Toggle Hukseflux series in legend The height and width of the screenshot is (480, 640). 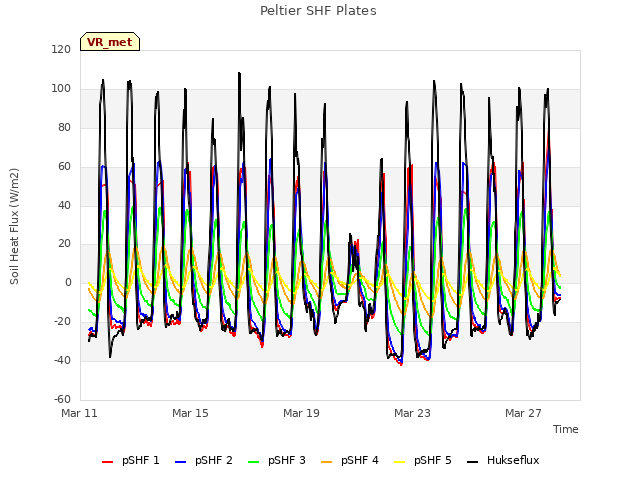503,460
